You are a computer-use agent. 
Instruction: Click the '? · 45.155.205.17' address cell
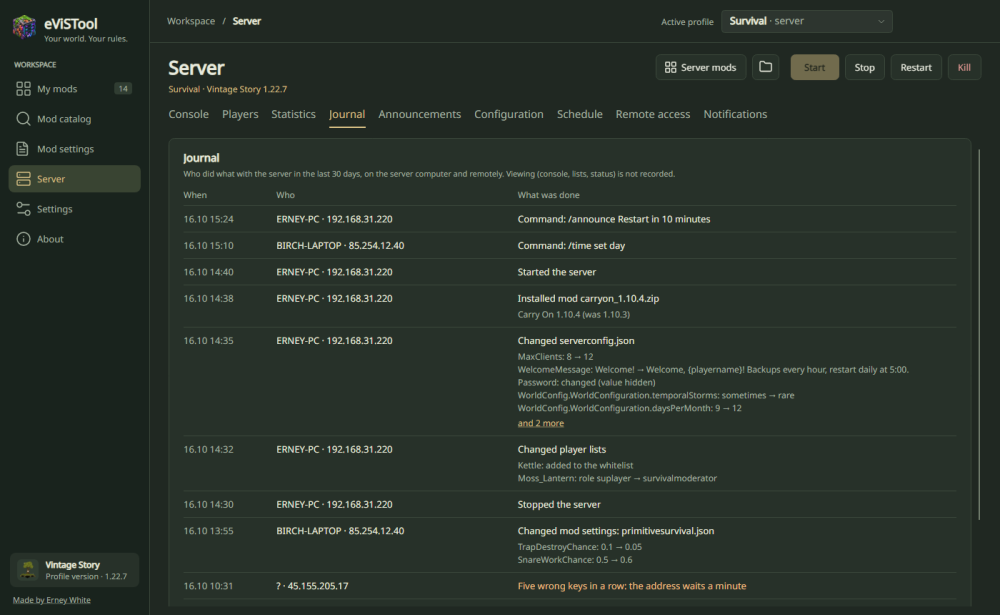pos(312,586)
